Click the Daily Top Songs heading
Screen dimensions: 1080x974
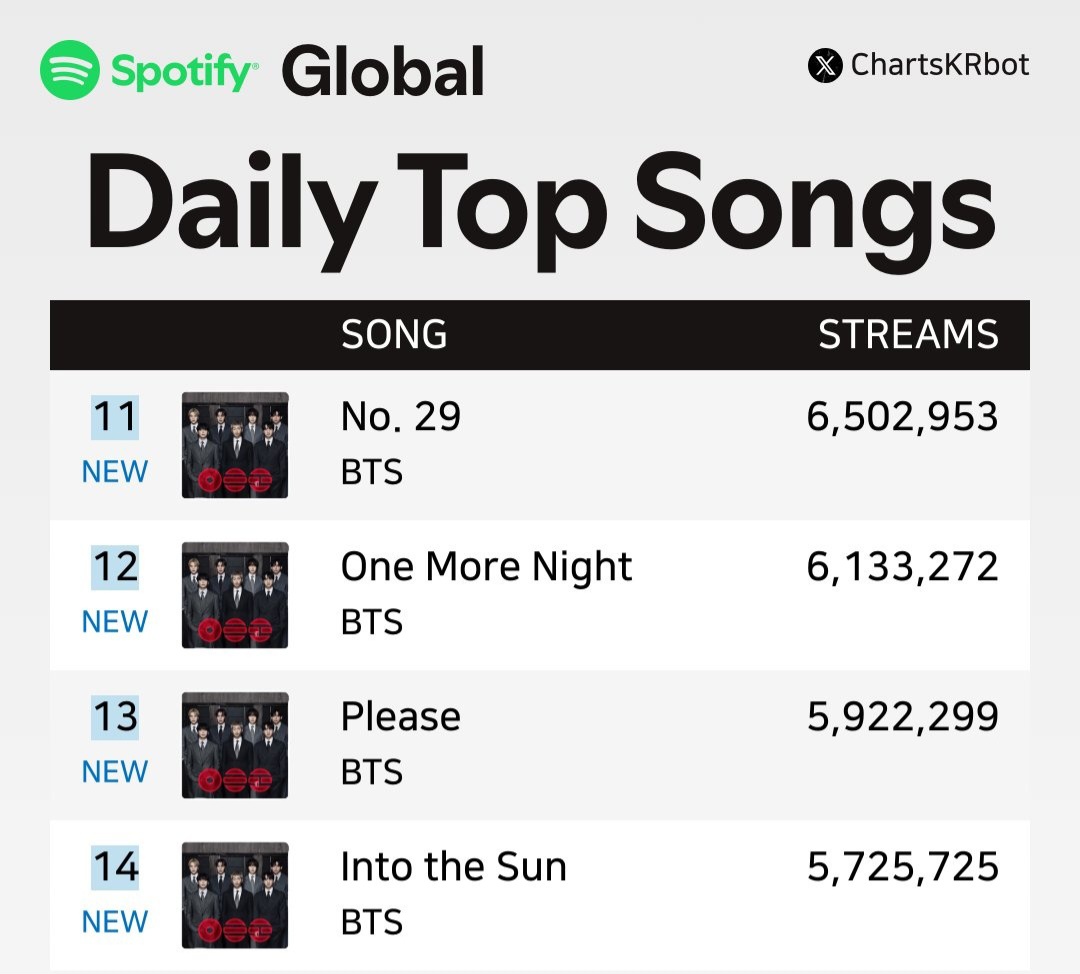(540, 205)
